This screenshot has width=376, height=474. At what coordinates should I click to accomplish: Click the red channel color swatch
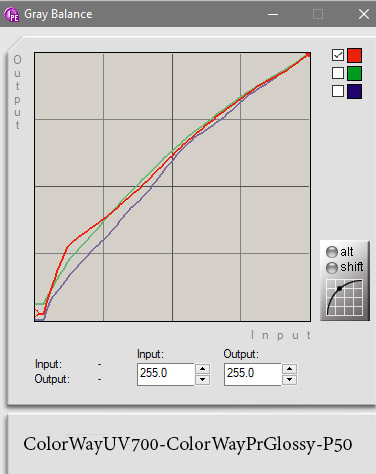click(x=354, y=55)
